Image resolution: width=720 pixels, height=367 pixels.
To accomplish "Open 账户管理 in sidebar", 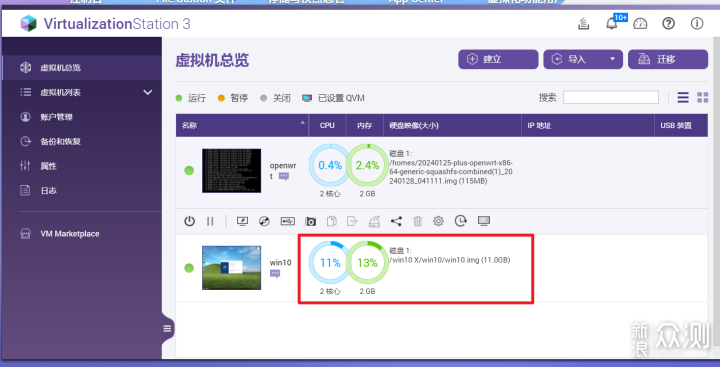I will (x=82, y=117).
